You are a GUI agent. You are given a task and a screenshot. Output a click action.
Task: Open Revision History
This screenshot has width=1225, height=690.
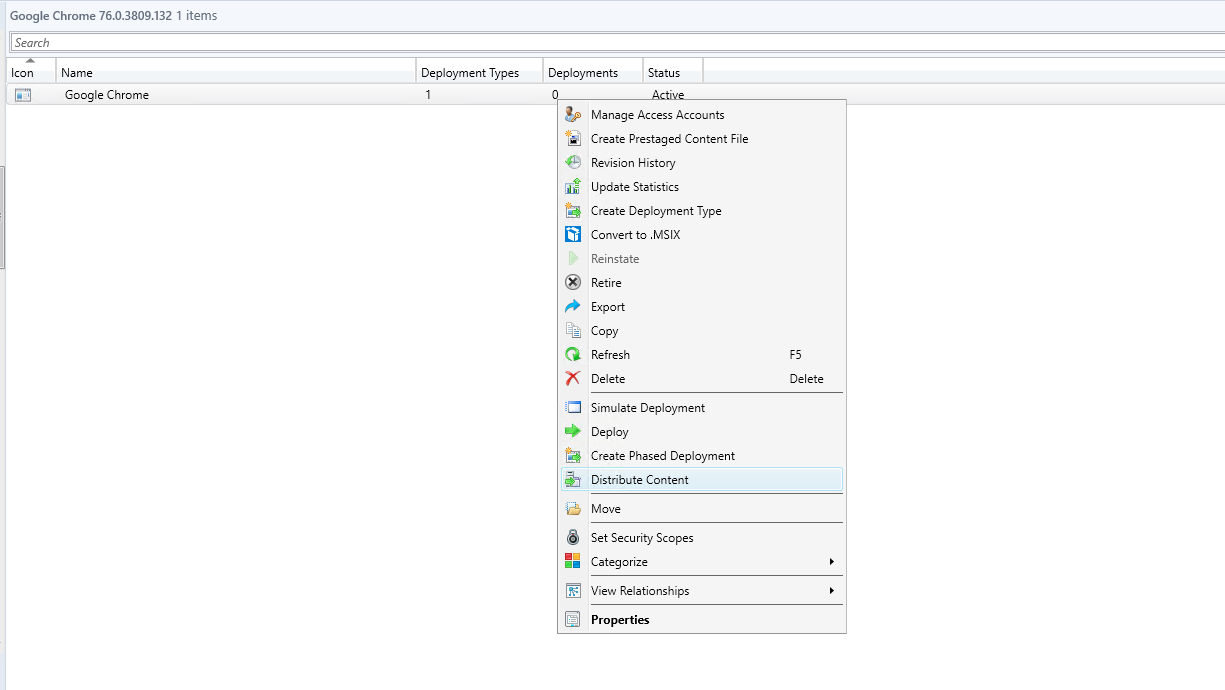pyautogui.click(x=702, y=163)
